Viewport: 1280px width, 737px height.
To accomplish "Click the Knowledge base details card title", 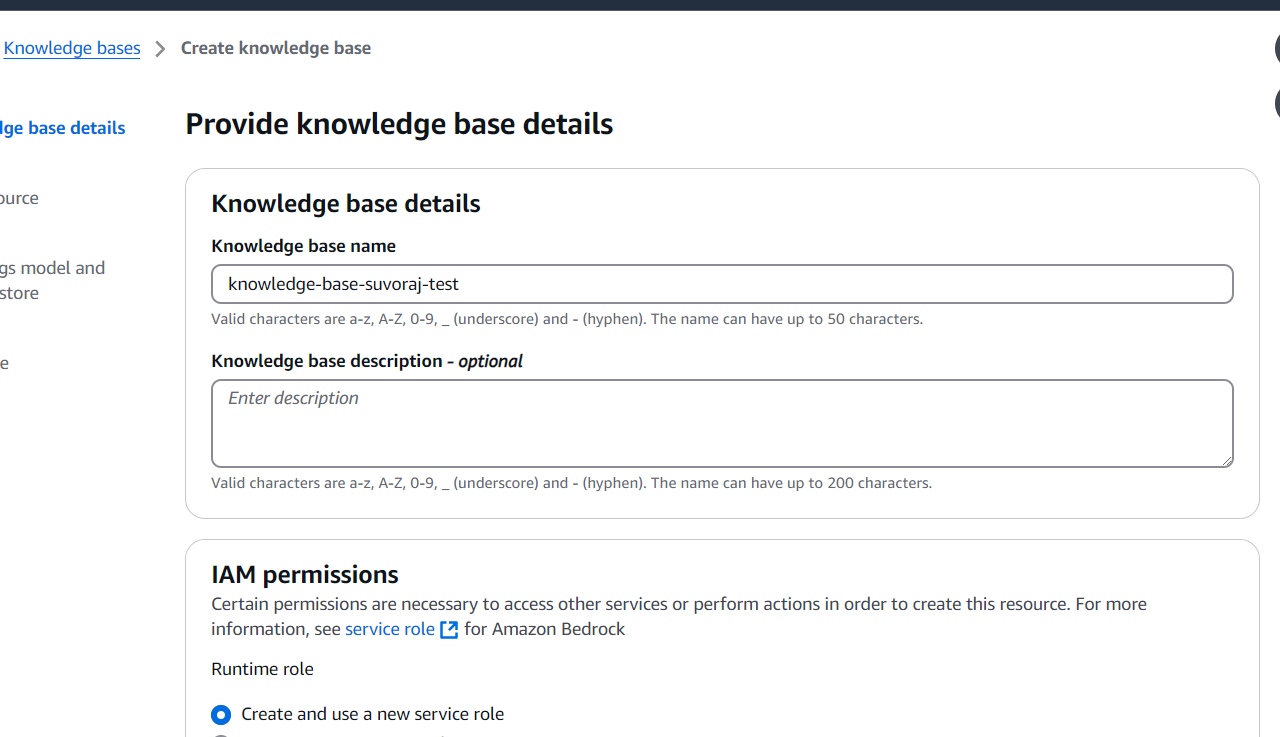I will coord(346,203).
